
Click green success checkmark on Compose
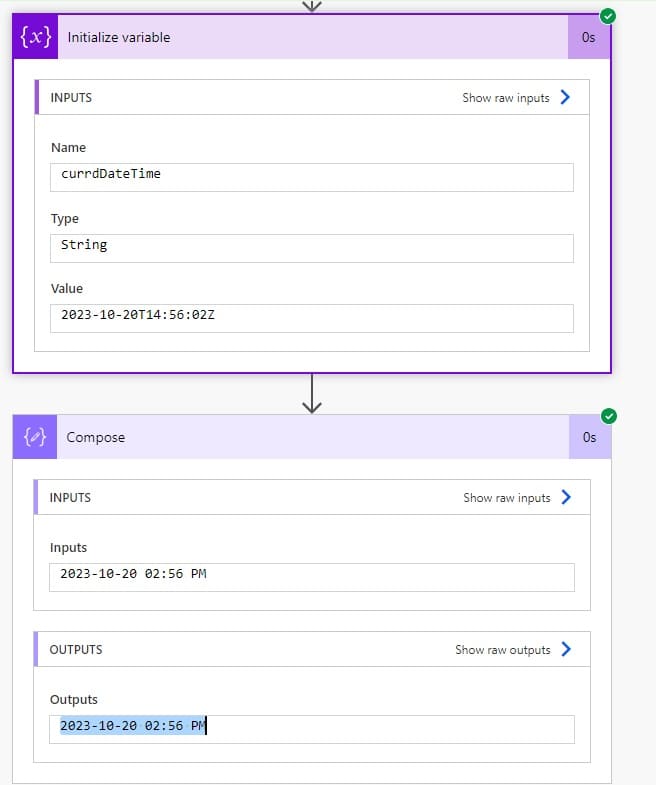(x=609, y=416)
